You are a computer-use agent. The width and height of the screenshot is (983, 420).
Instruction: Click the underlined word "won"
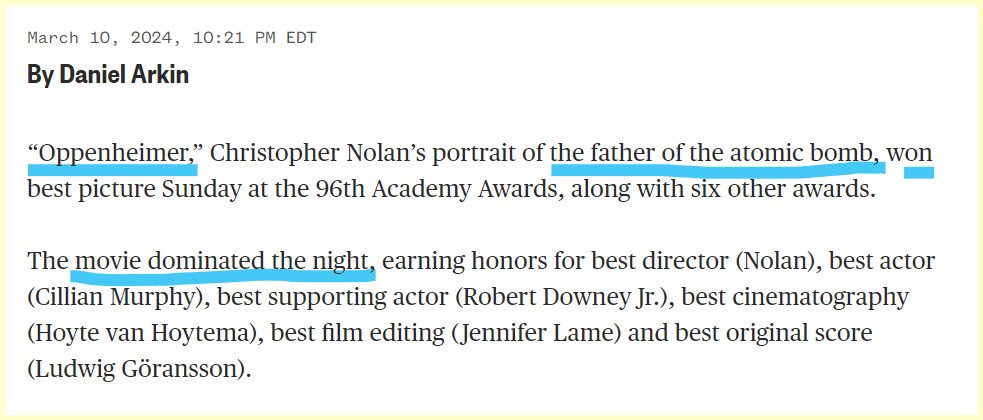(x=910, y=153)
